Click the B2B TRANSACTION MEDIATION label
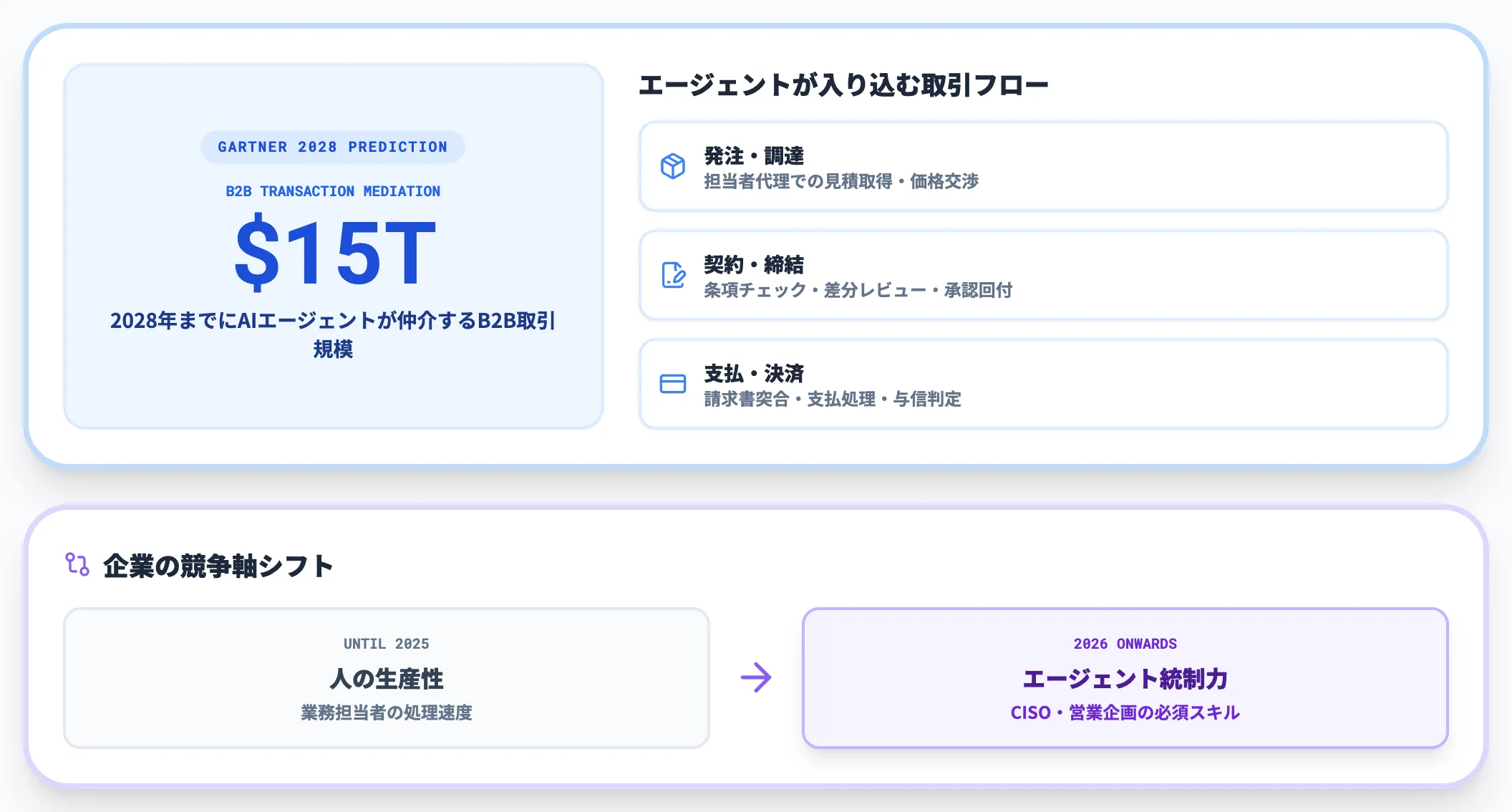Screen dimensions: 1512x812 (x=333, y=191)
